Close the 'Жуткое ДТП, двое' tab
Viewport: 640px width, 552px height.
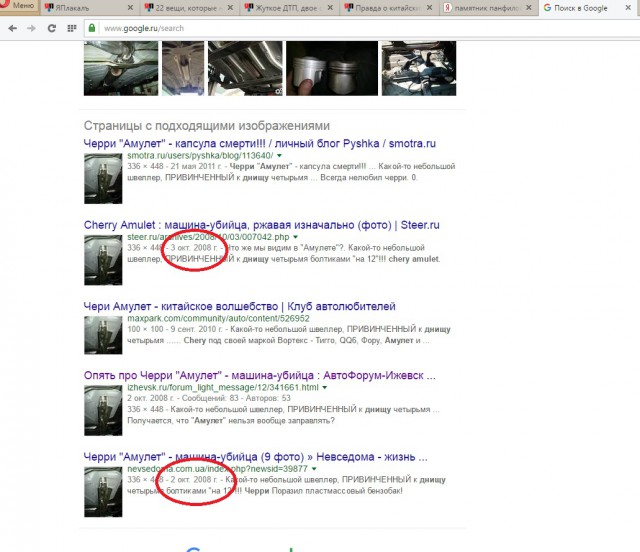330,8
